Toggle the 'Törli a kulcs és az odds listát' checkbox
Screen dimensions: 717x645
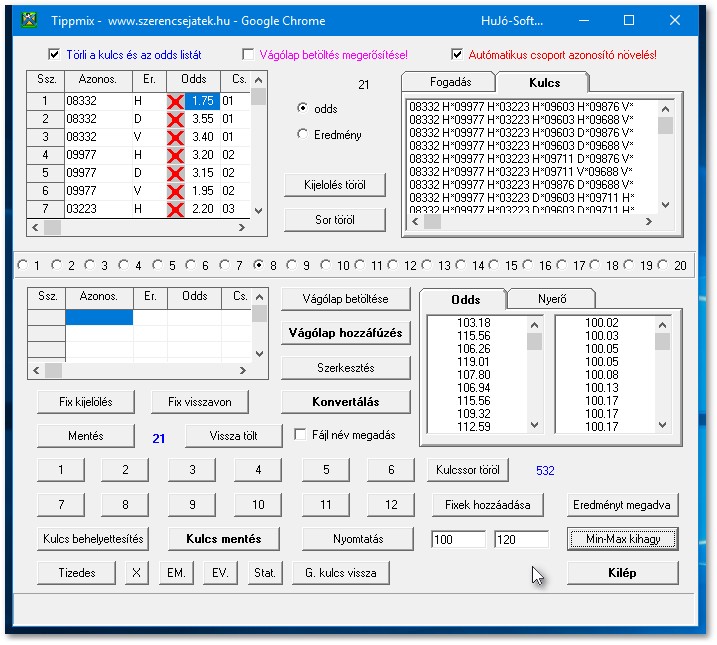[x=54, y=55]
